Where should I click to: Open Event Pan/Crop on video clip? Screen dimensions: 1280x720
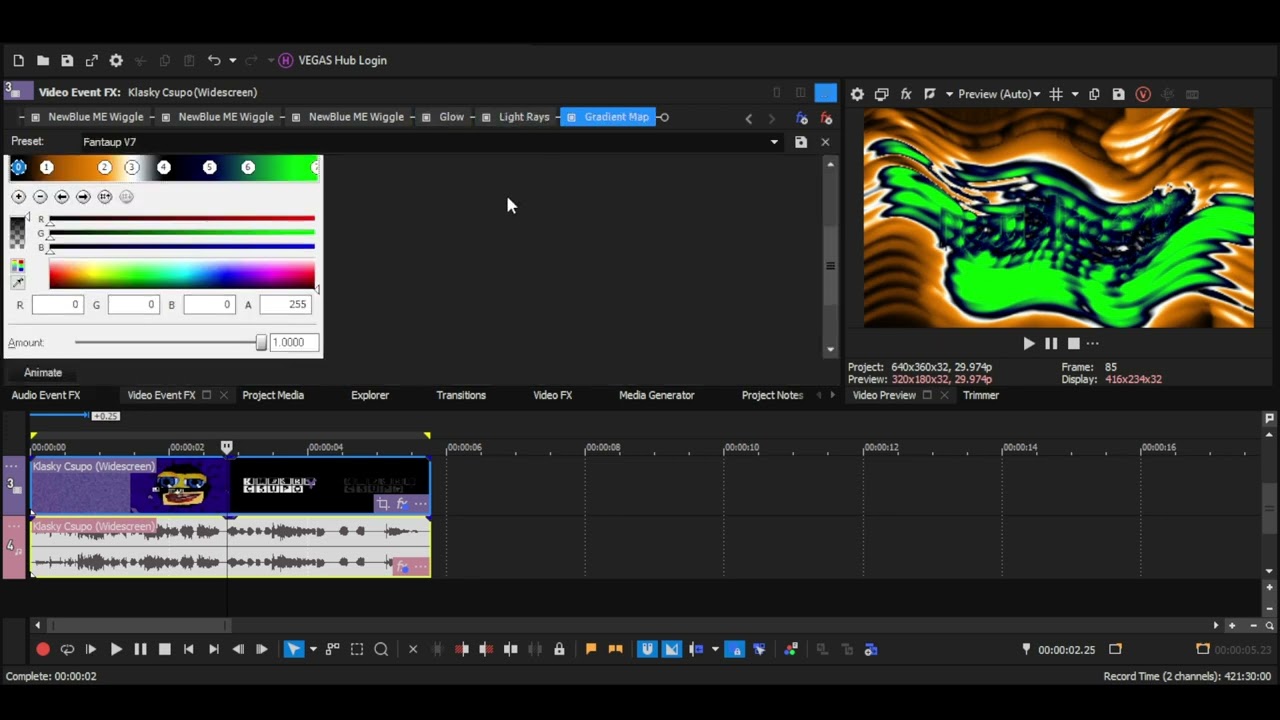[x=383, y=504]
